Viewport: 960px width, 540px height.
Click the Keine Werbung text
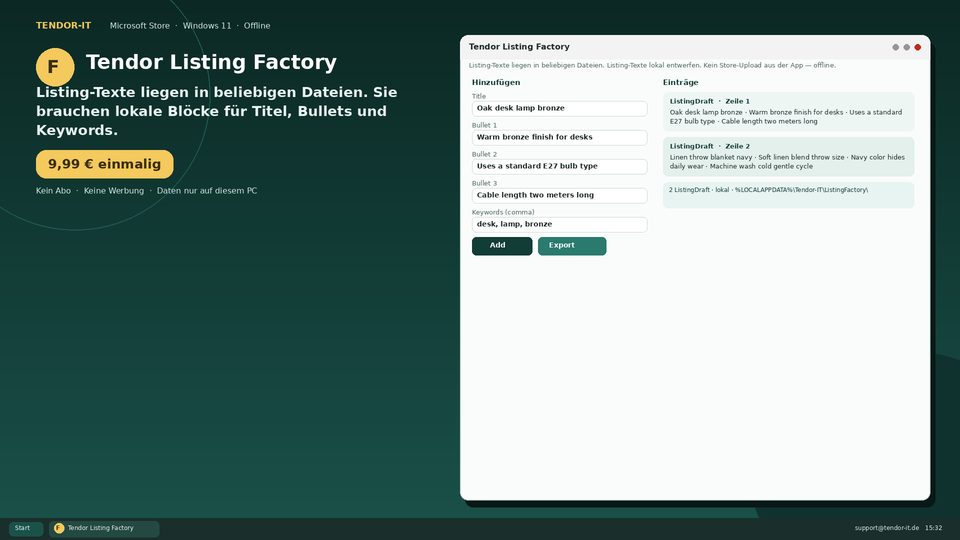click(114, 190)
